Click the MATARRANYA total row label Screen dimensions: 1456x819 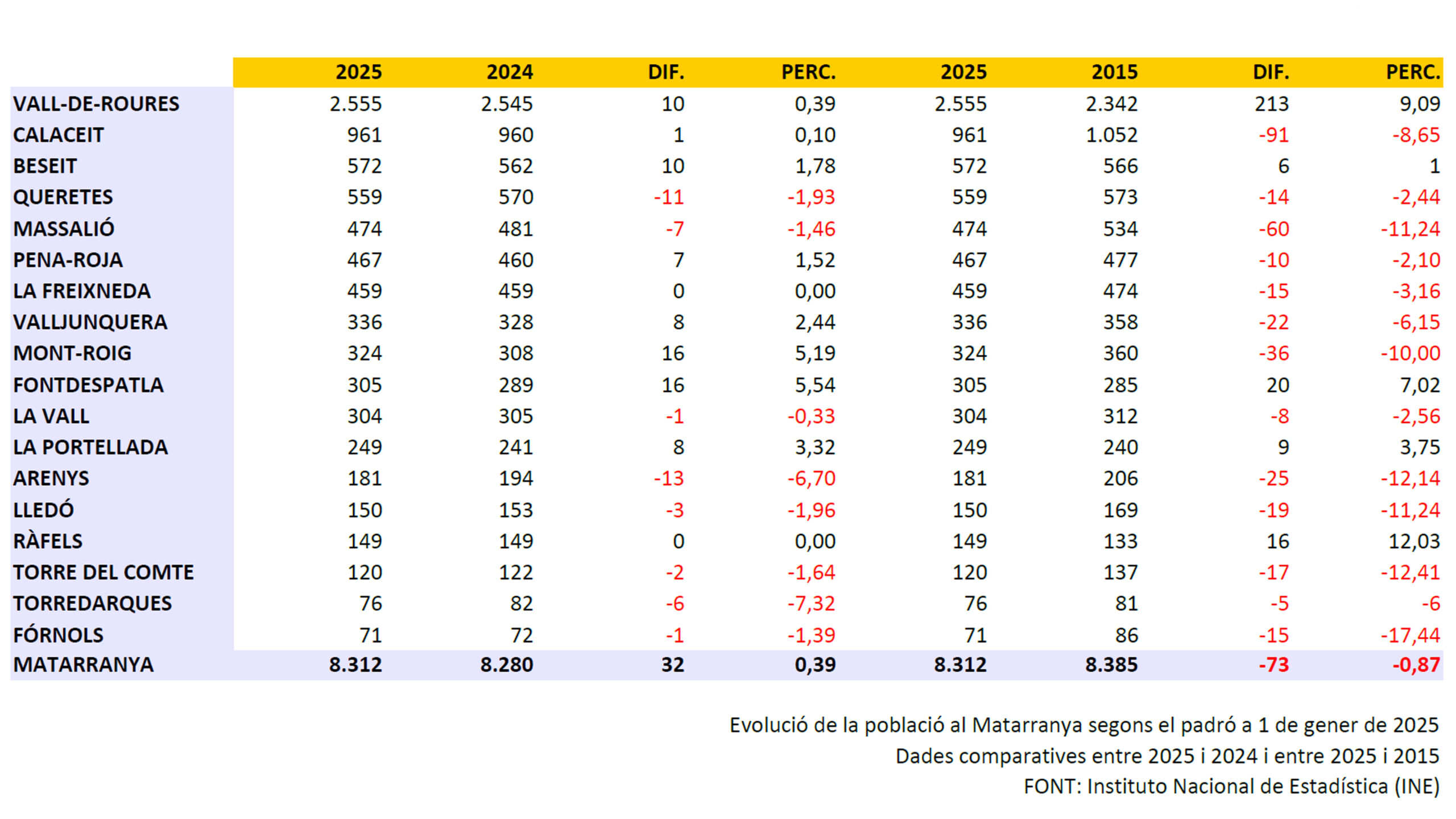pyautogui.click(x=84, y=664)
